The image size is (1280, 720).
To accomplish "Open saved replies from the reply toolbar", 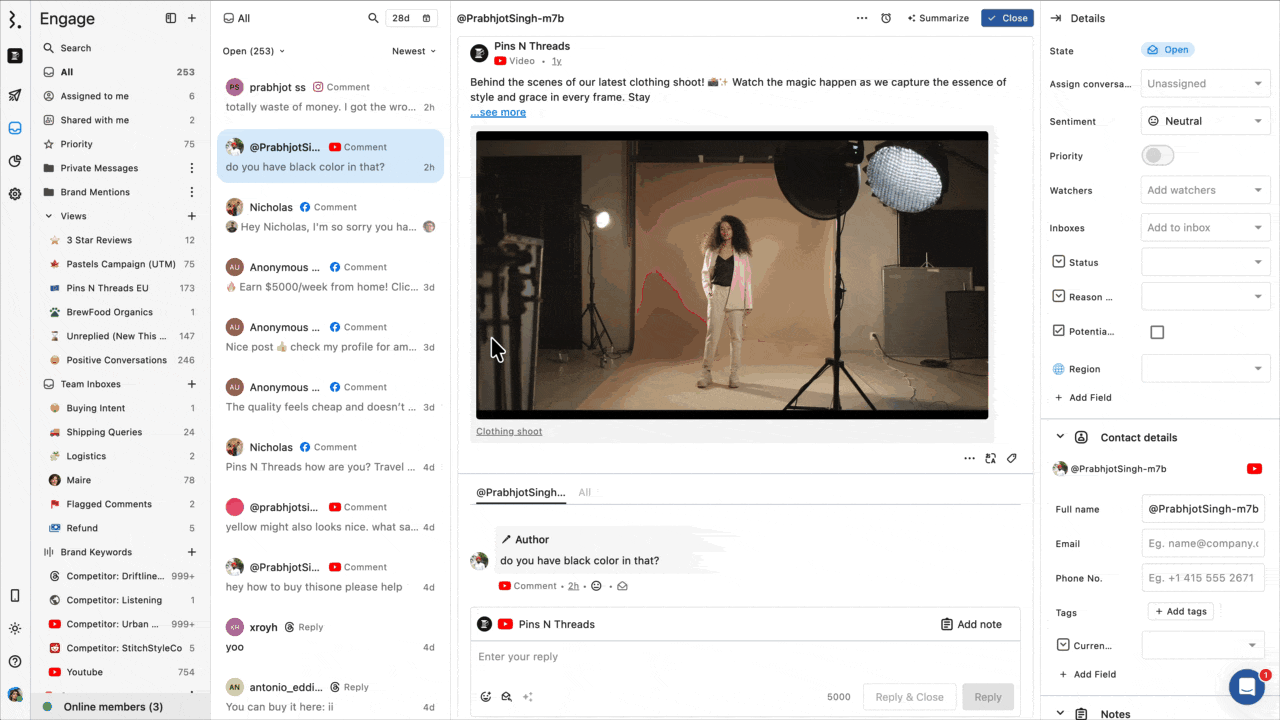I will pyautogui.click(x=506, y=697).
